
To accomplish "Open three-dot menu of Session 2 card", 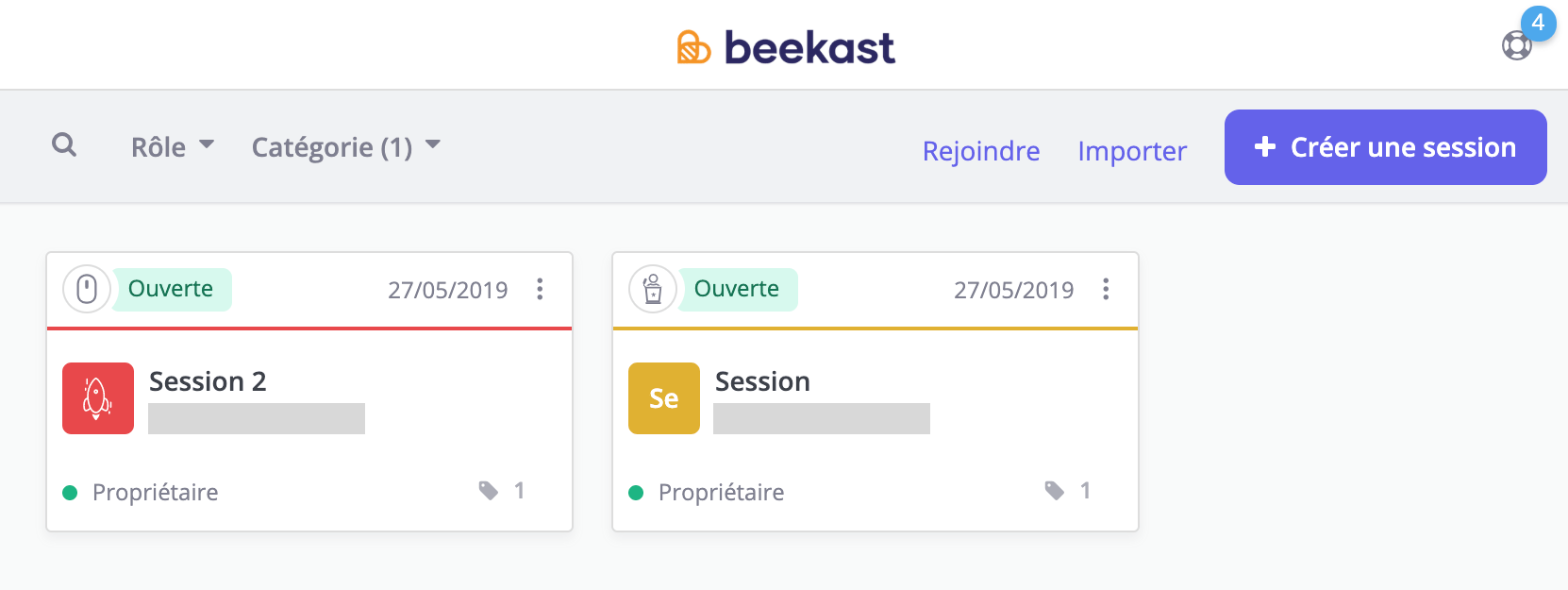I will (540, 289).
